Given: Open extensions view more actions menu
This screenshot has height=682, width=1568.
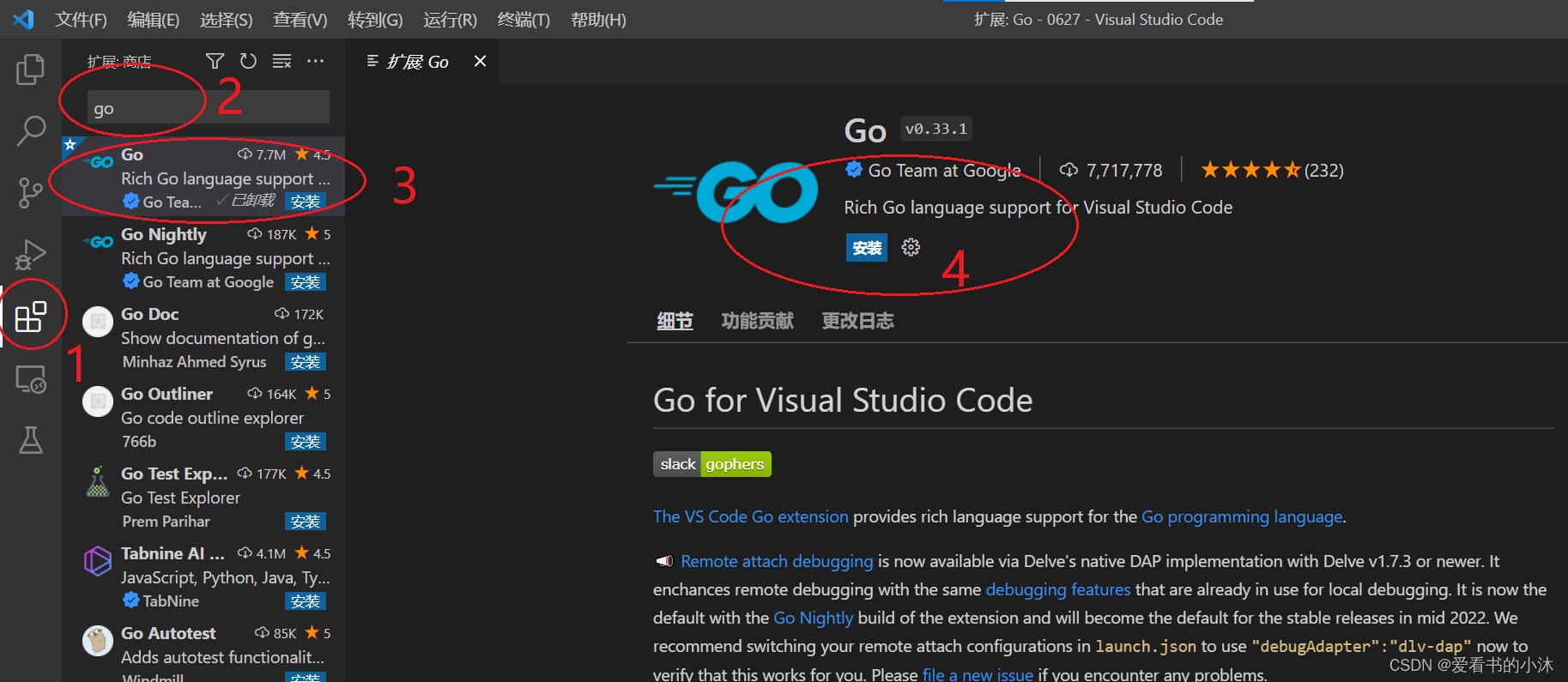Looking at the screenshot, I should pyautogui.click(x=316, y=61).
